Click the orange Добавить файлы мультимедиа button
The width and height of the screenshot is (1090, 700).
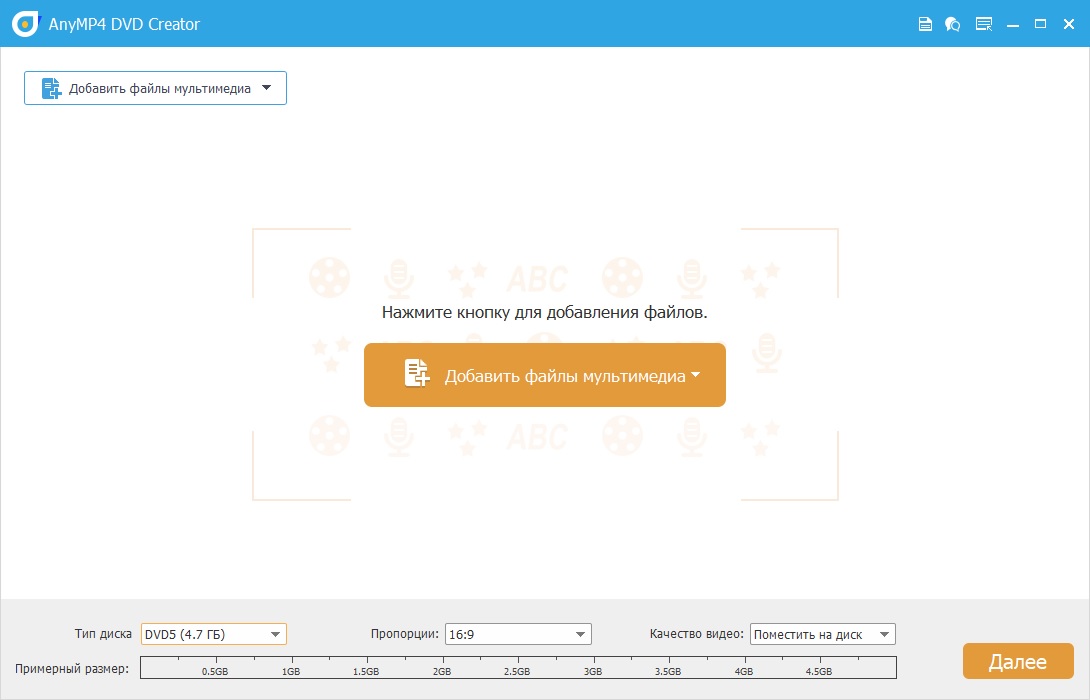point(545,374)
